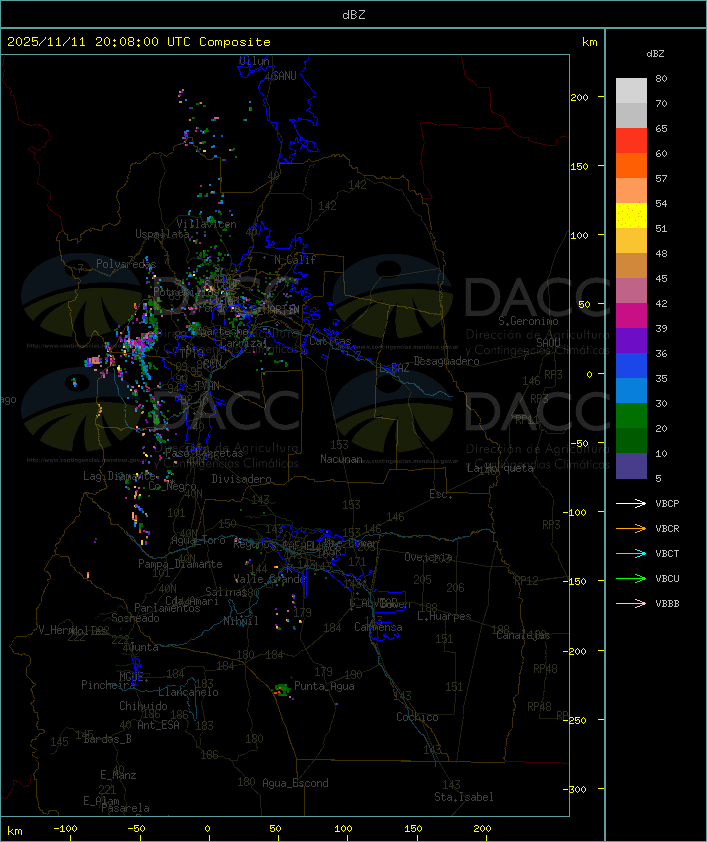Click the 'Parlamentos' map label
The height and width of the screenshot is (842, 707).
click(x=167, y=608)
